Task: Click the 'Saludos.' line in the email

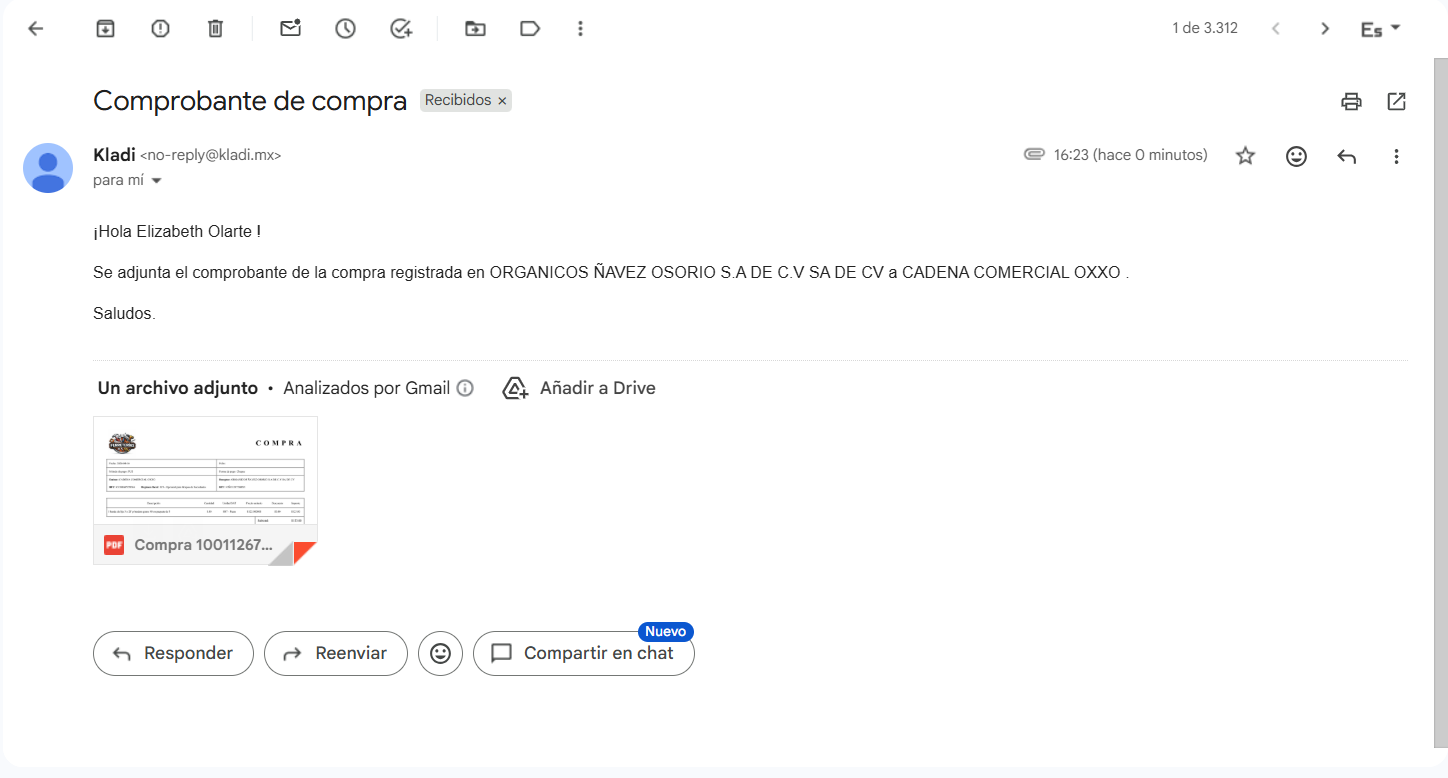Action: pos(124,313)
